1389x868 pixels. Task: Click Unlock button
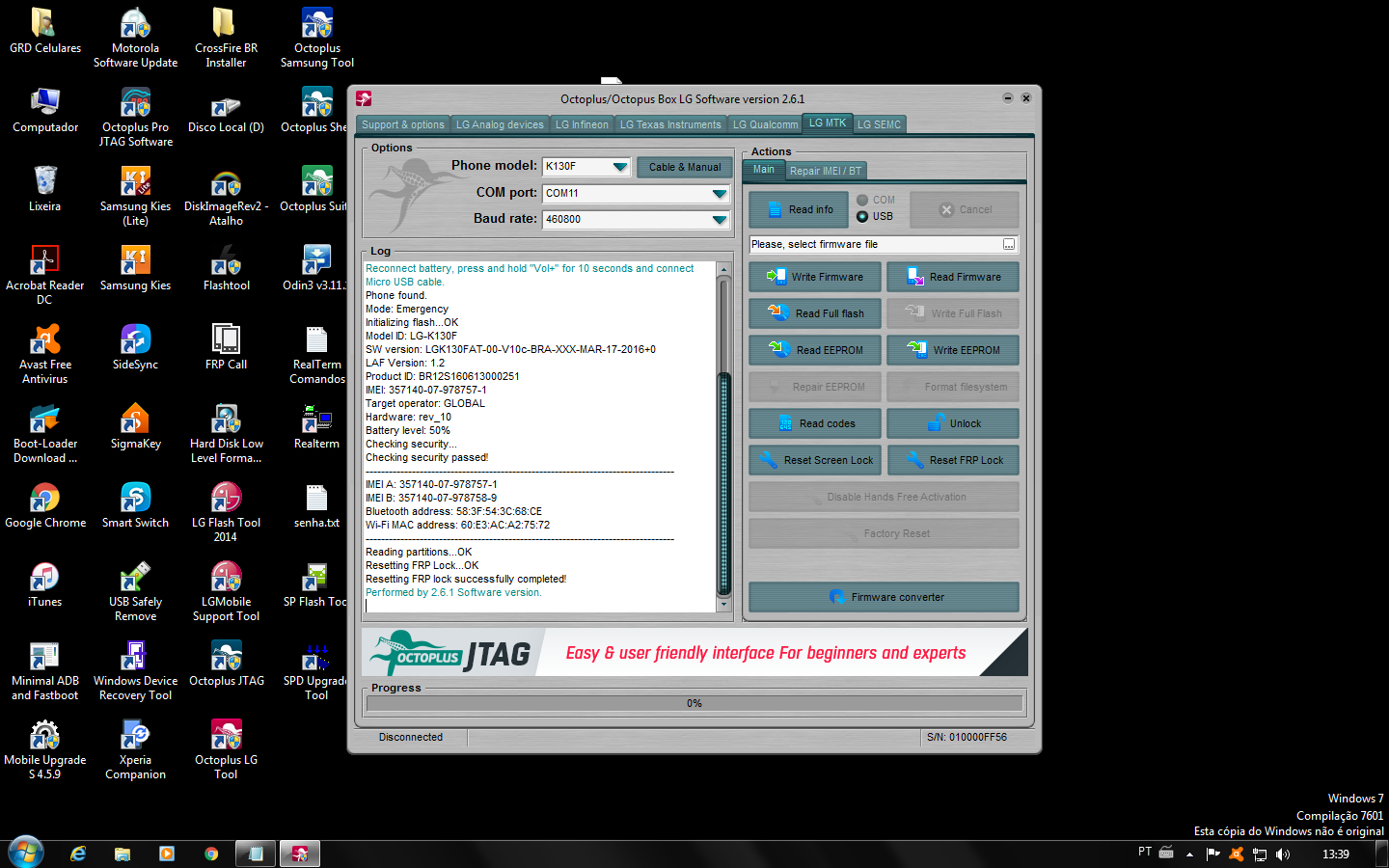click(x=953, y=423)
